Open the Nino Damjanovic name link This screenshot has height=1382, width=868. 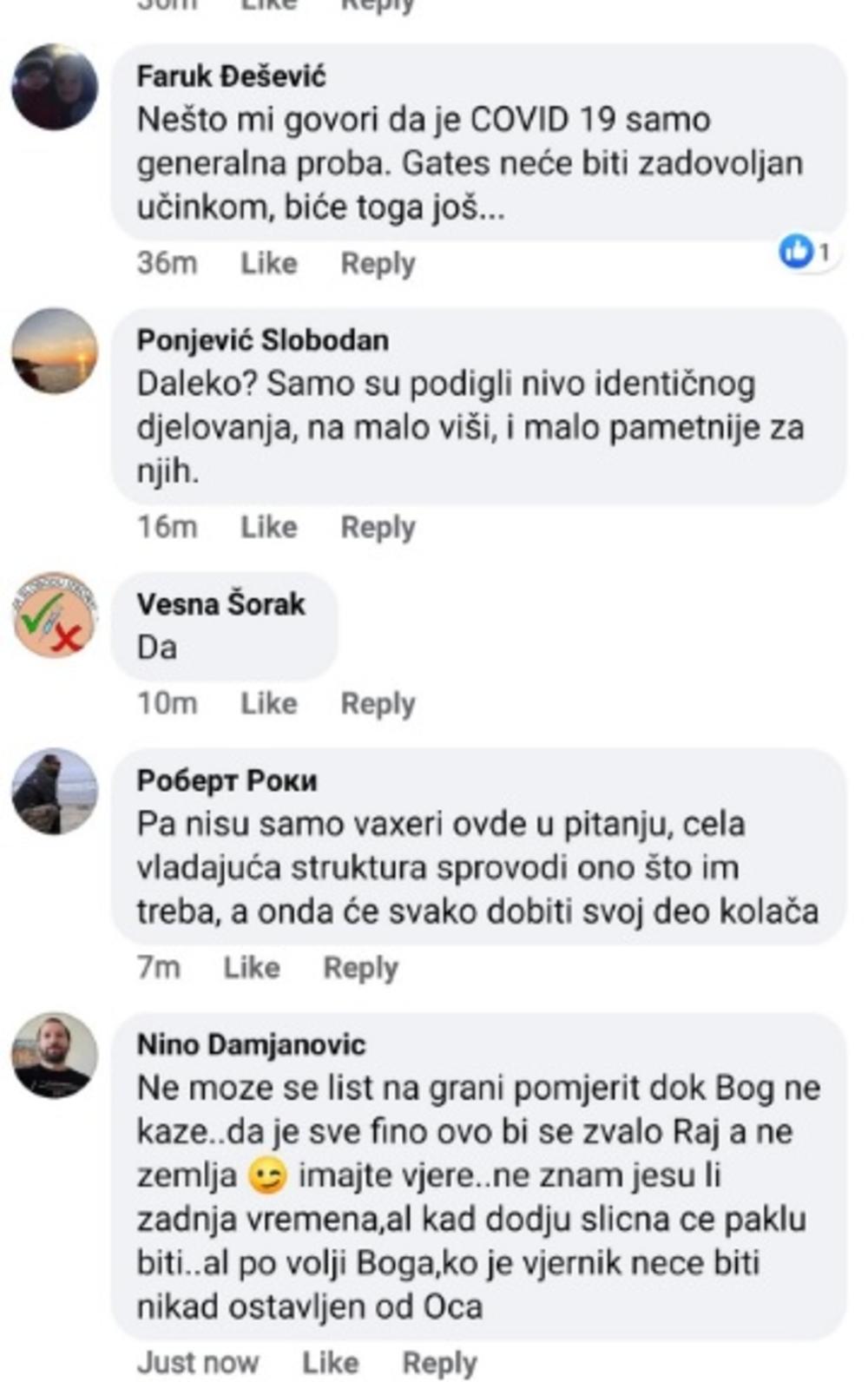tap(251, 1043)
